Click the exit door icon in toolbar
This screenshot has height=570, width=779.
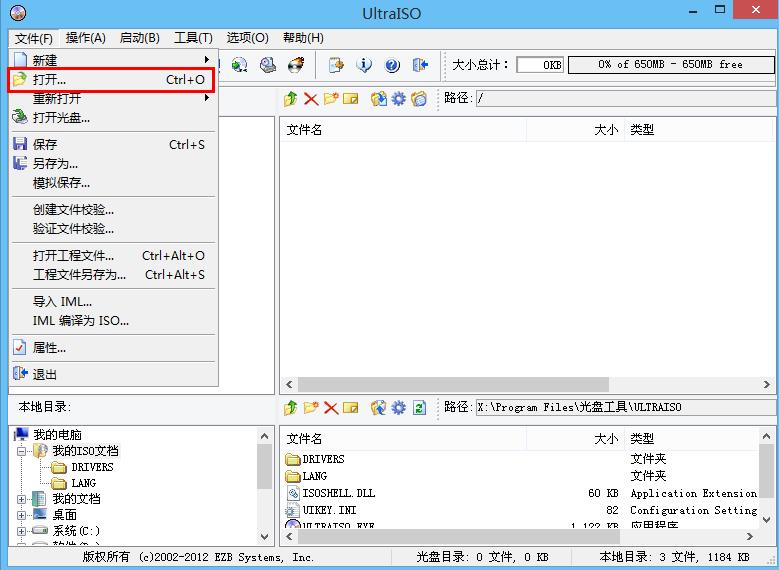pos(420,65)
